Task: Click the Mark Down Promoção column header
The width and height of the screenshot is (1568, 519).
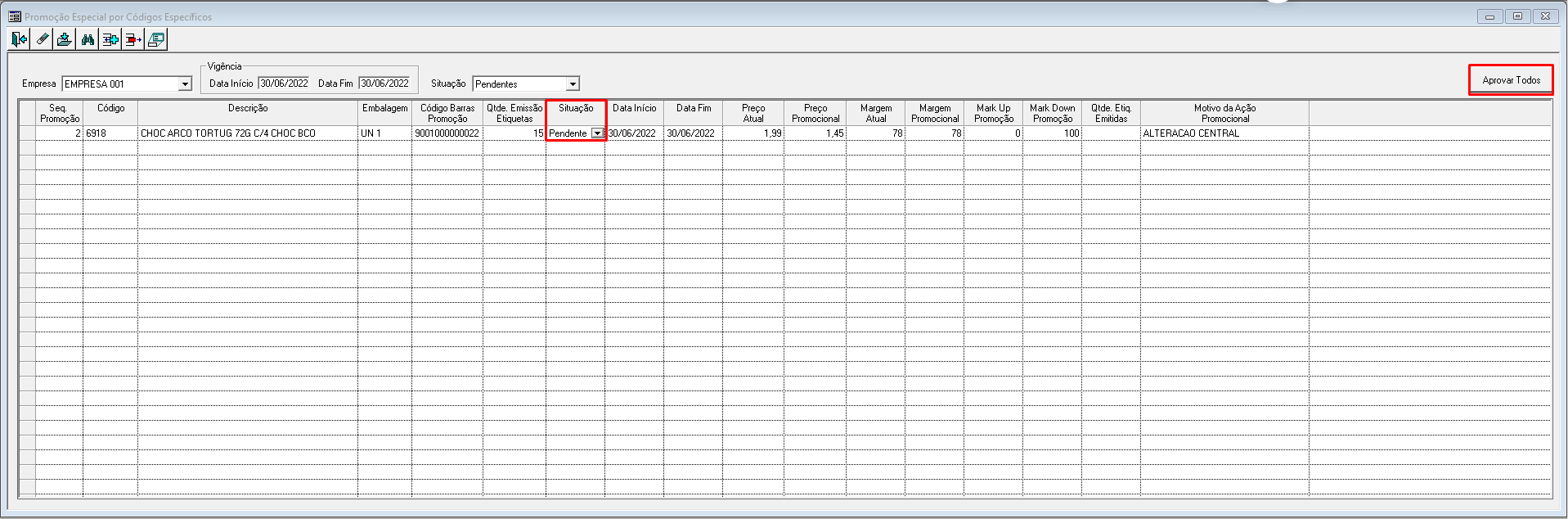Action: coord(1053,113)
